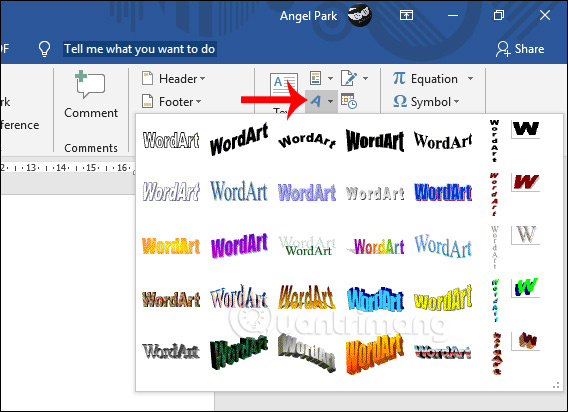568x412 pixels.
Task: Select the bold black condensed WordArt style
Action: click(x=375, y=140)
